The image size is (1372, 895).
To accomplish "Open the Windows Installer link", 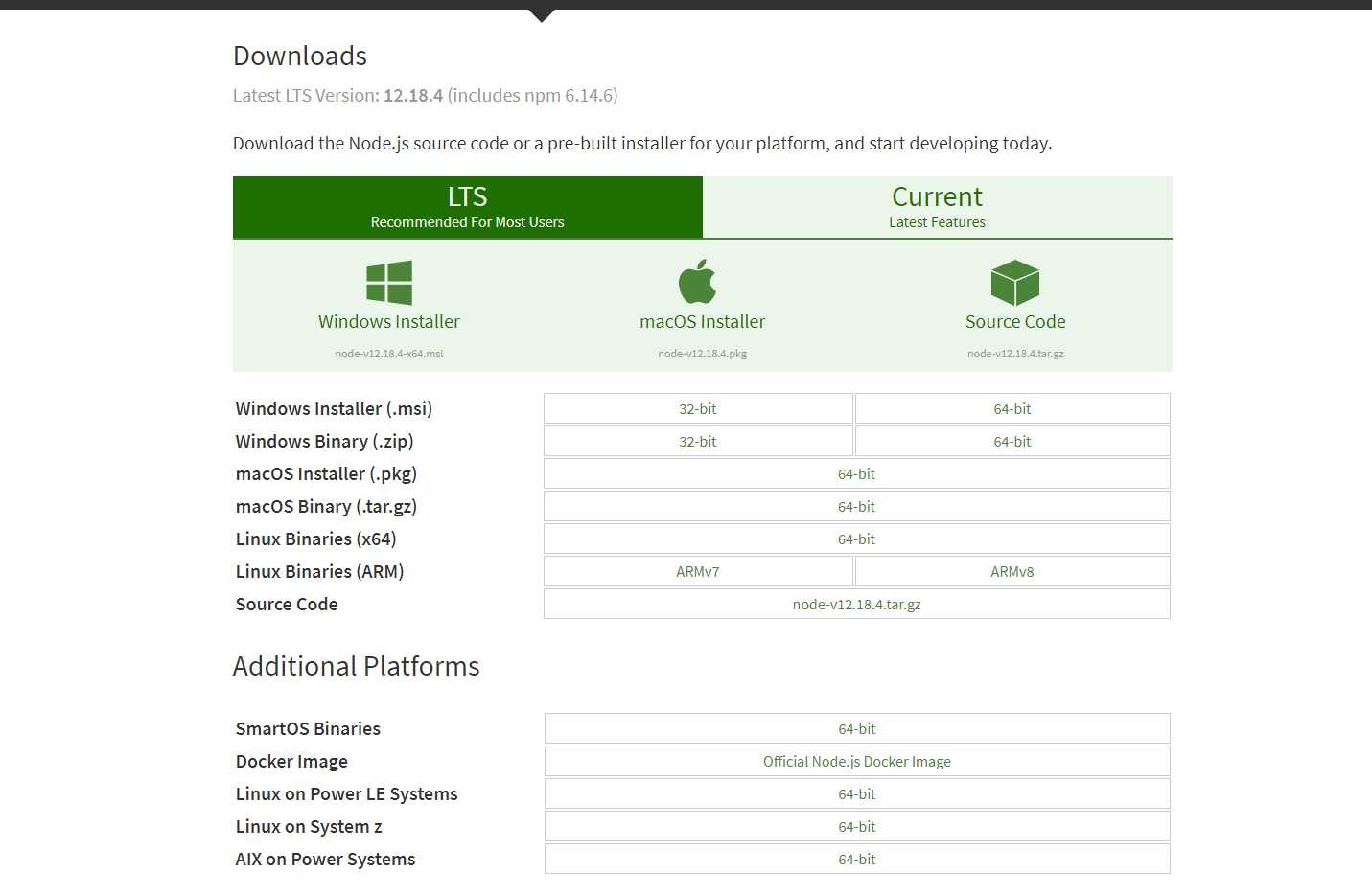I will tap(389, 322).
